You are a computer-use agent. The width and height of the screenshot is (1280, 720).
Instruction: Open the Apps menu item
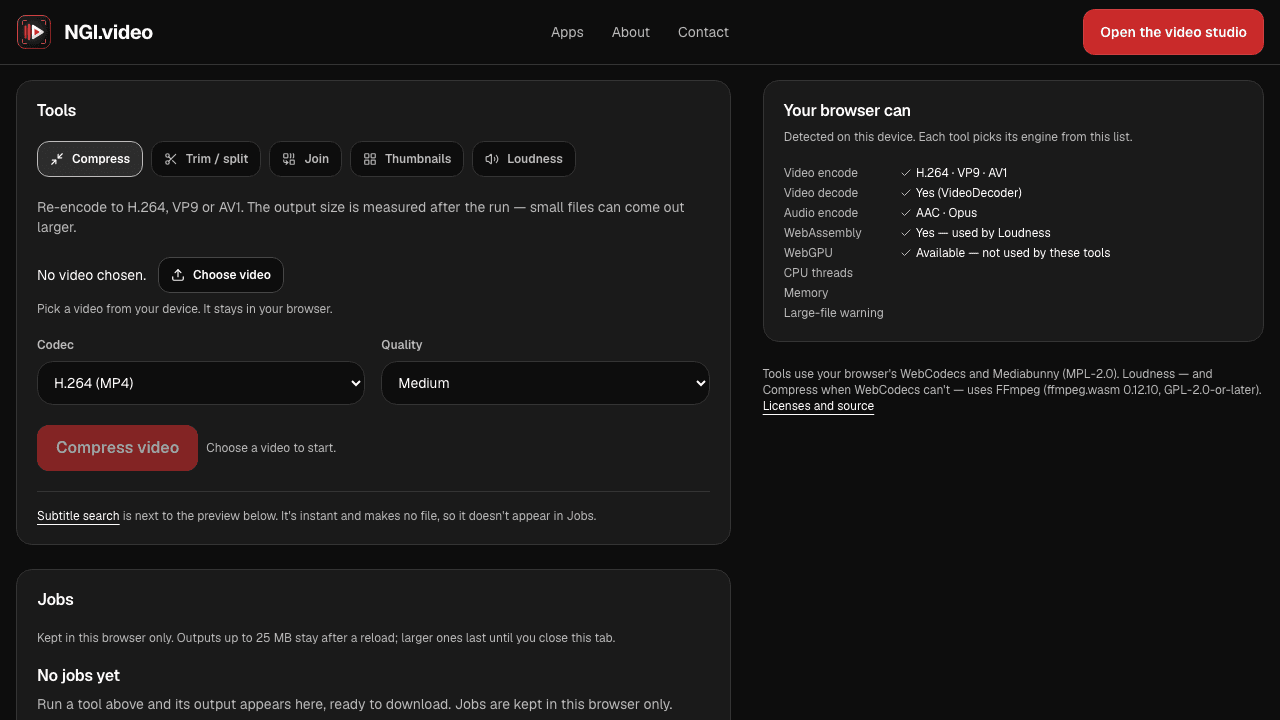(567, 32)
